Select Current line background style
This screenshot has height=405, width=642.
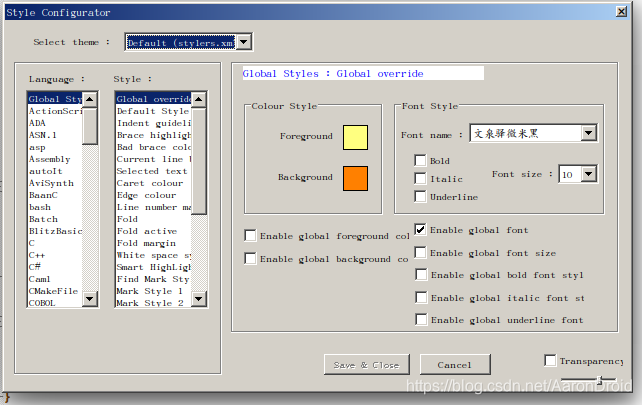[154, 159]
